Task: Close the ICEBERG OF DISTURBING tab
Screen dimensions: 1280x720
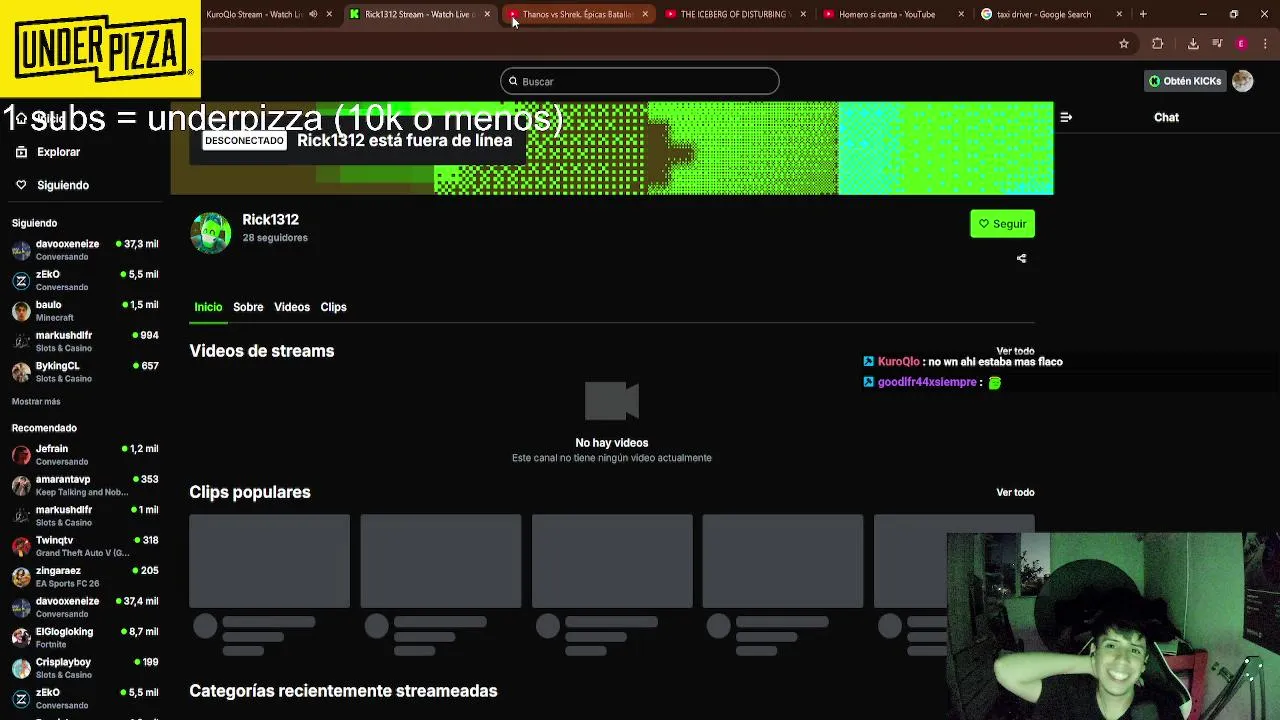Action: pyautogui.click(x=803, y=14)
